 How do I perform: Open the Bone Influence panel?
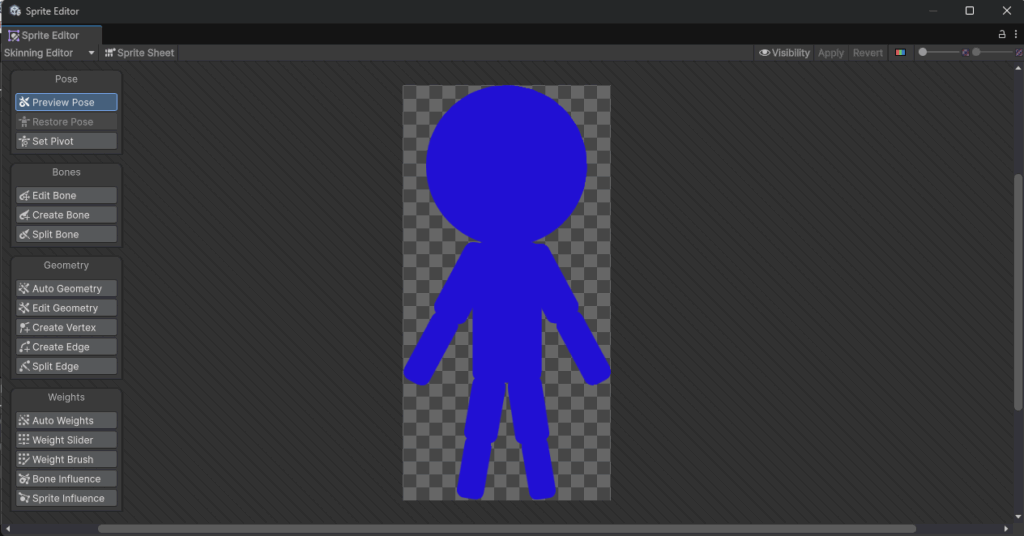coord(66,479)
